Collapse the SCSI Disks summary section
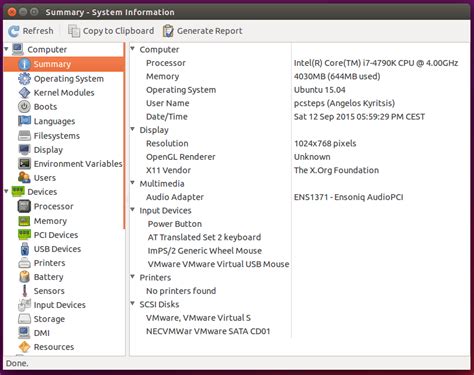 click(x=133, y=303)
